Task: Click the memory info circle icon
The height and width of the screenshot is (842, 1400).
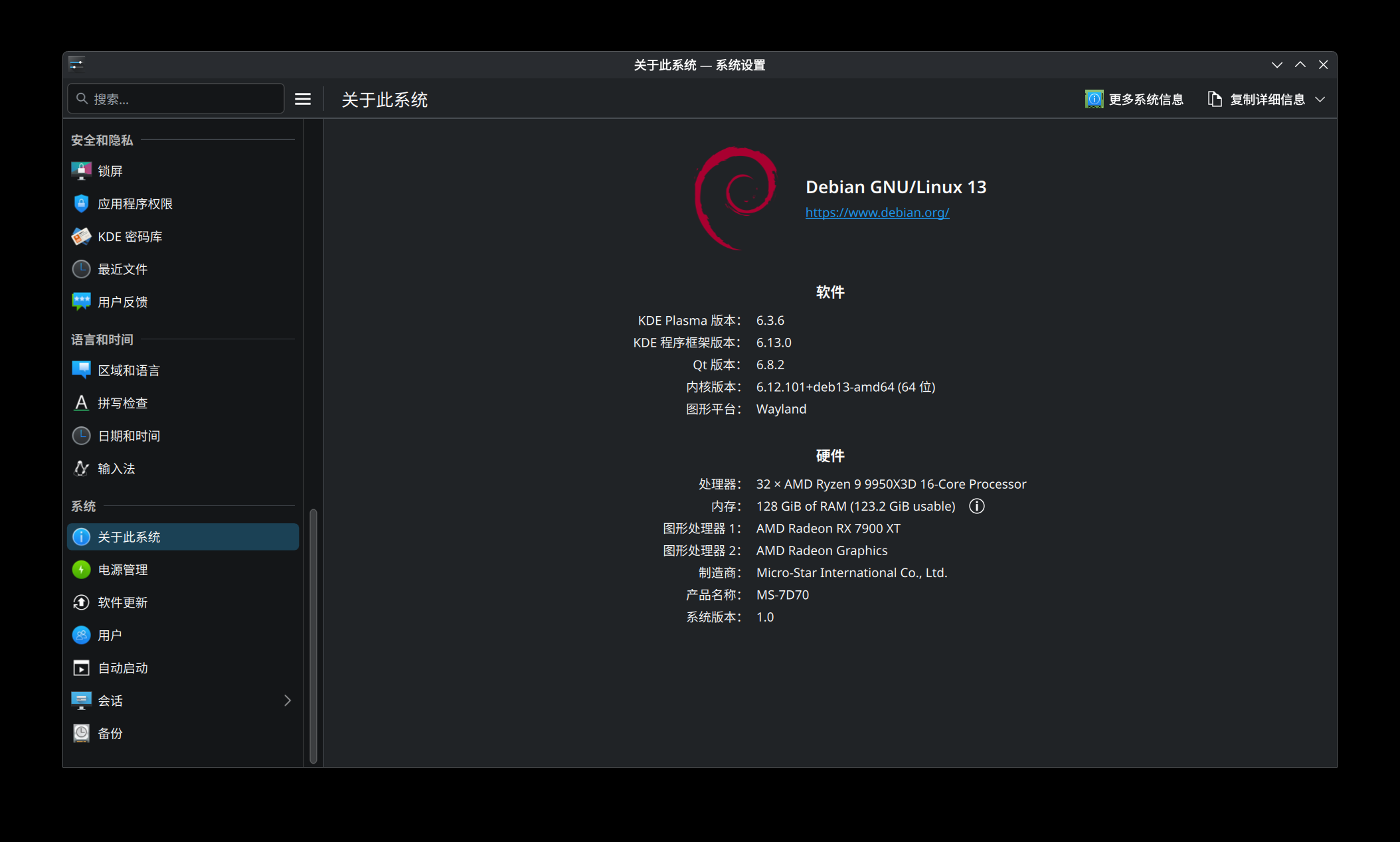Action: 976,506
